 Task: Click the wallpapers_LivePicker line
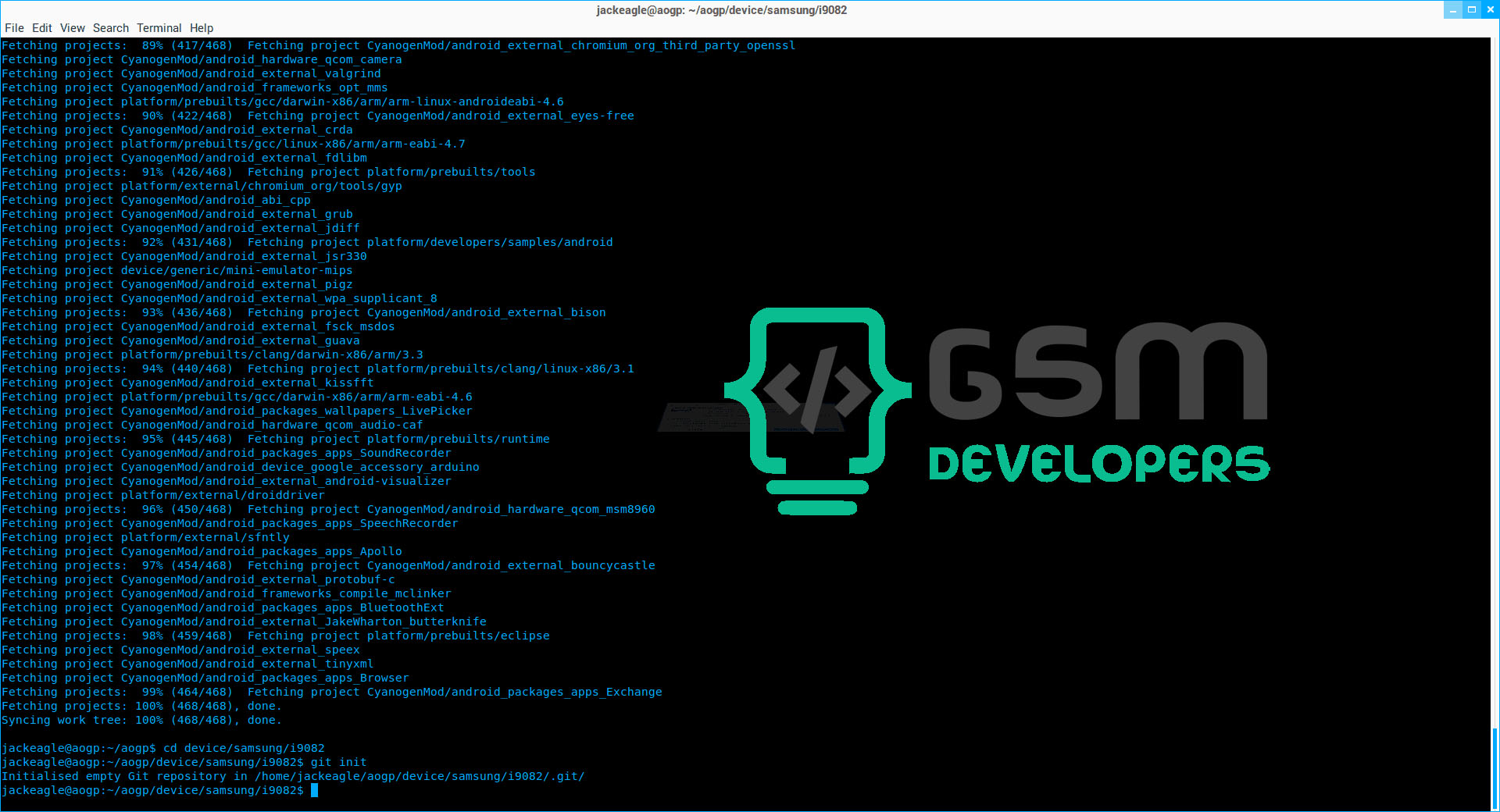coord(237,411)
